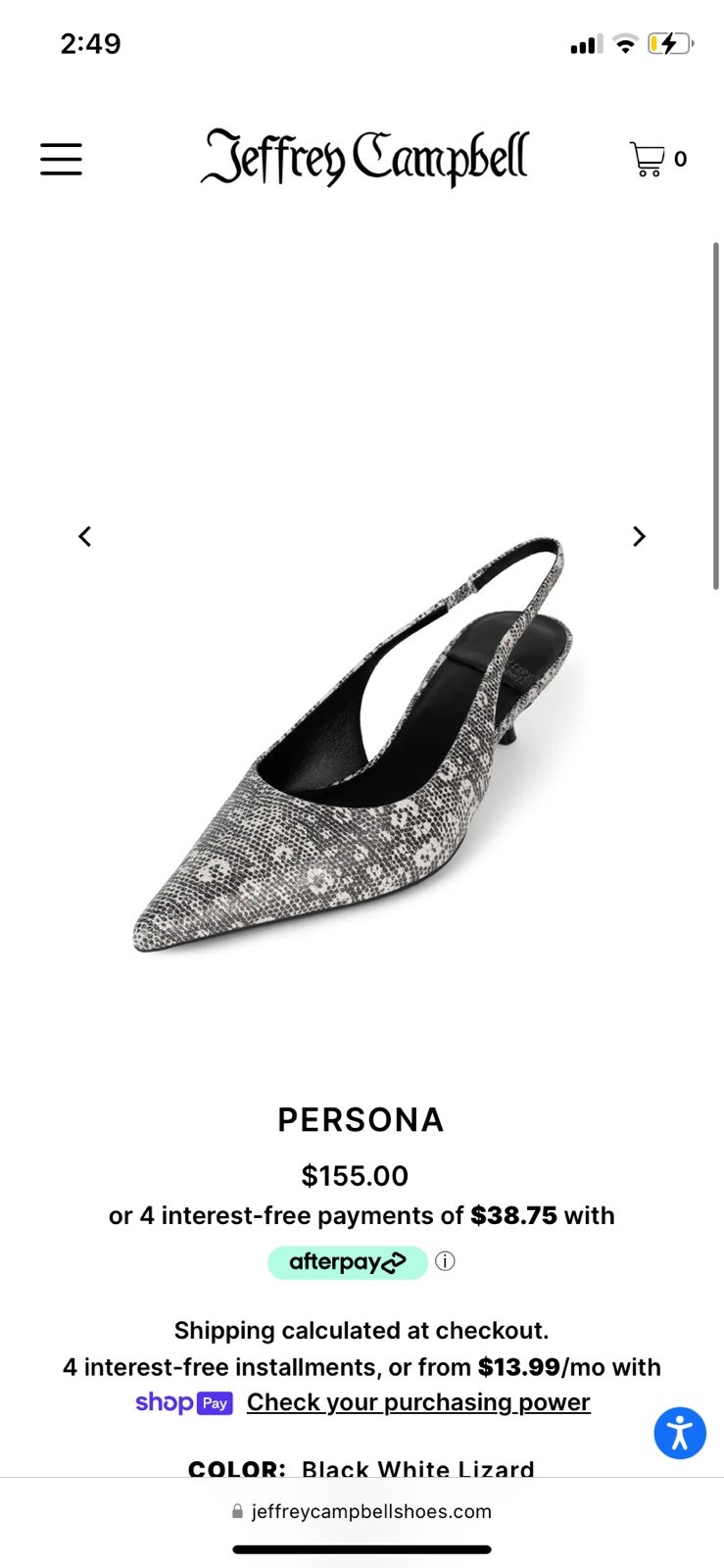This screenshot has width=724, height=1568.
Task: Click the page scrollbar on right edge
Action: click(x=716, y=416)
